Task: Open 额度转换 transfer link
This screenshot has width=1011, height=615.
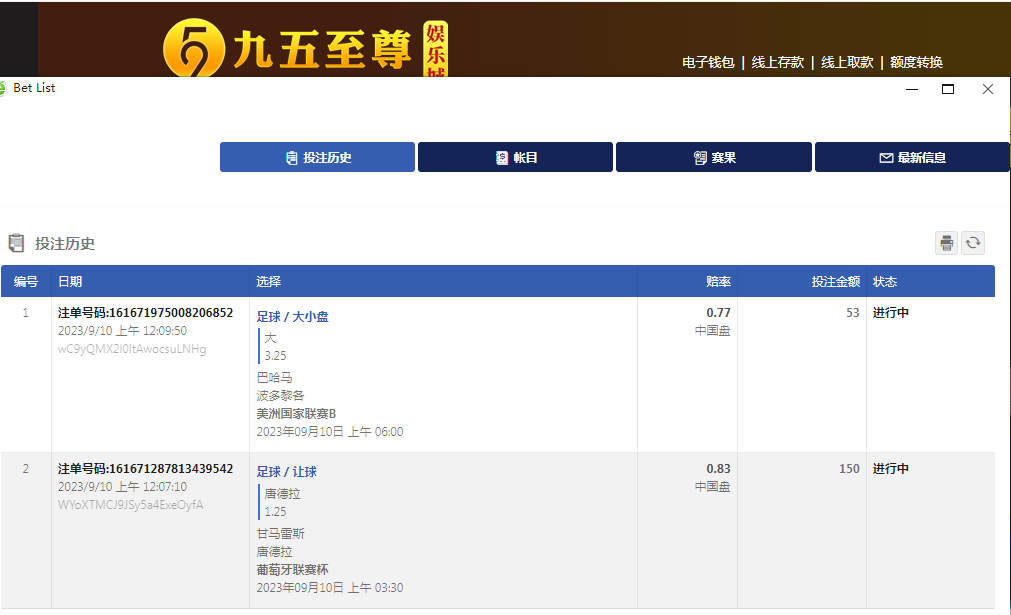Action: point(916,63)
